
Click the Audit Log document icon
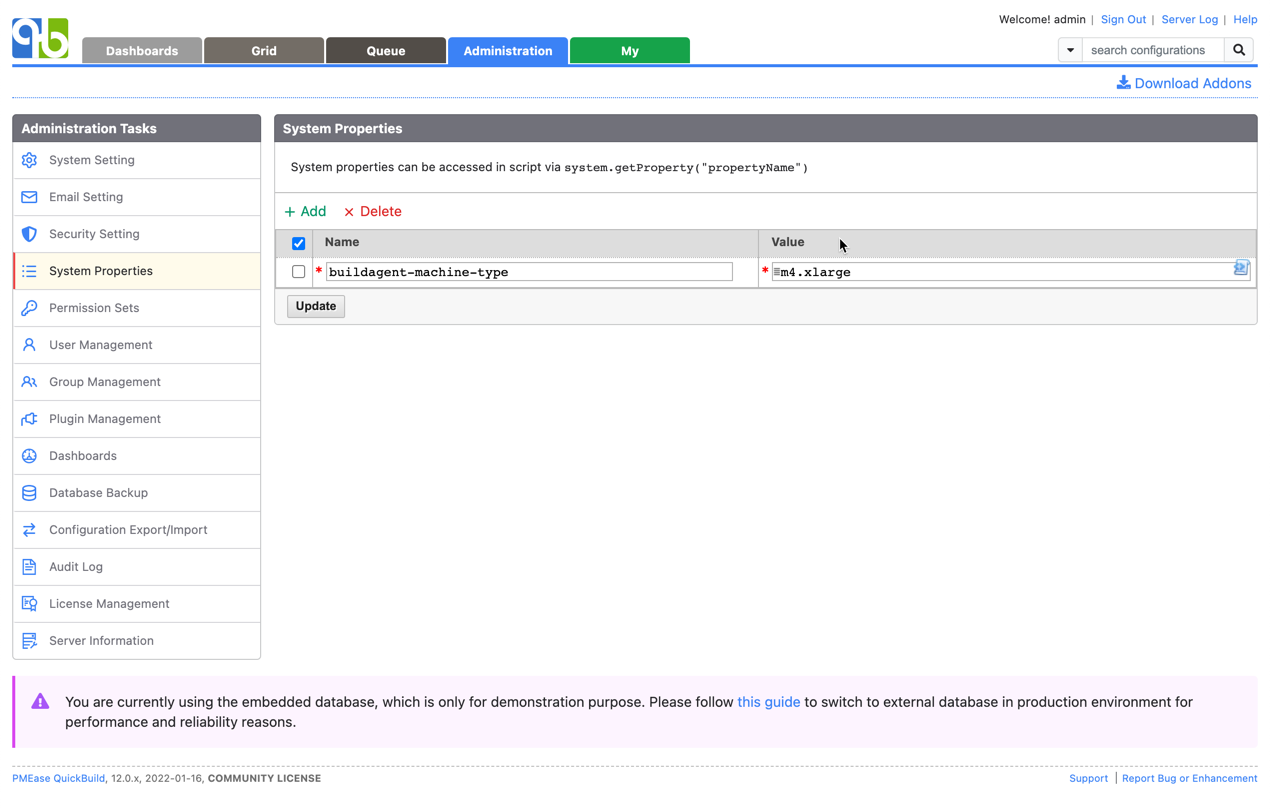(29, 567)
